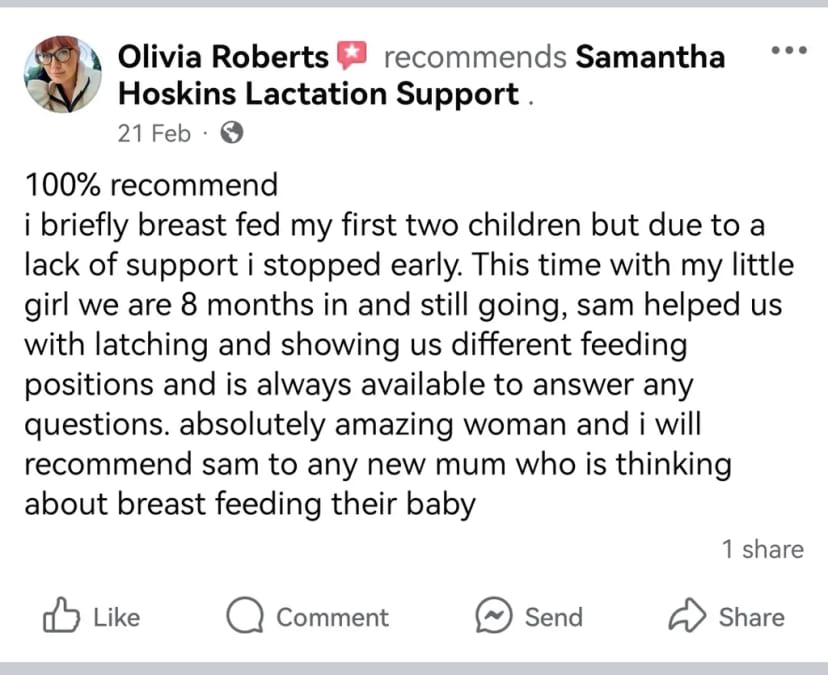The width and height of the screenshot is (828, 675).
Task: Click the globe public audience icon
Action: pyautogui.click(x=232, y=133)
